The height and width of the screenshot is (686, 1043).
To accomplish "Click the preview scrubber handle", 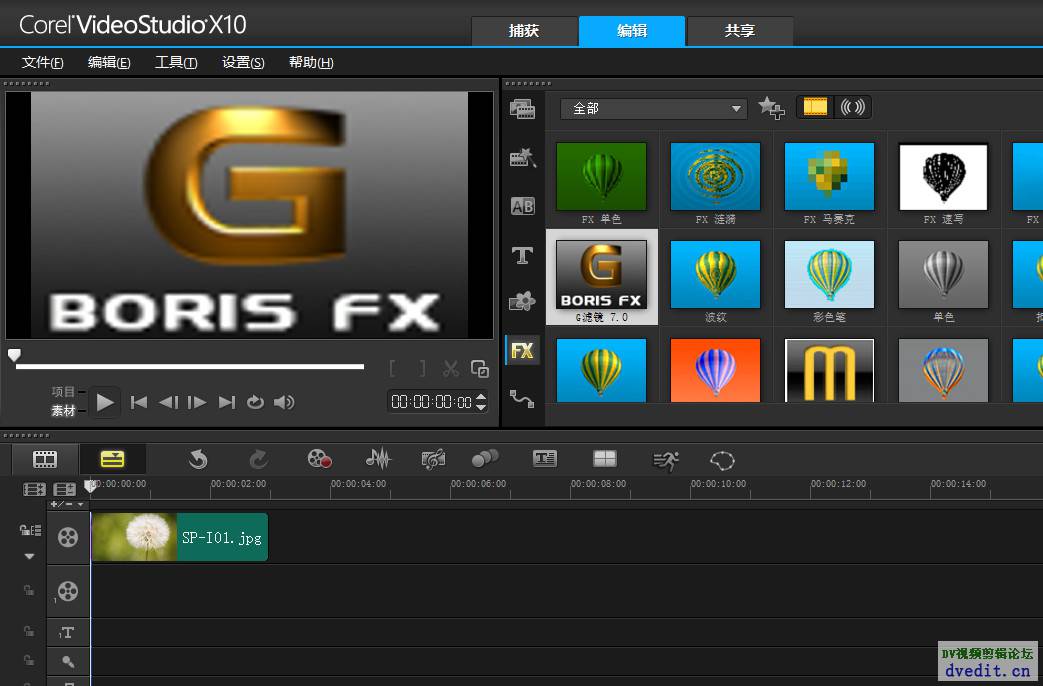I will [14, 355].
